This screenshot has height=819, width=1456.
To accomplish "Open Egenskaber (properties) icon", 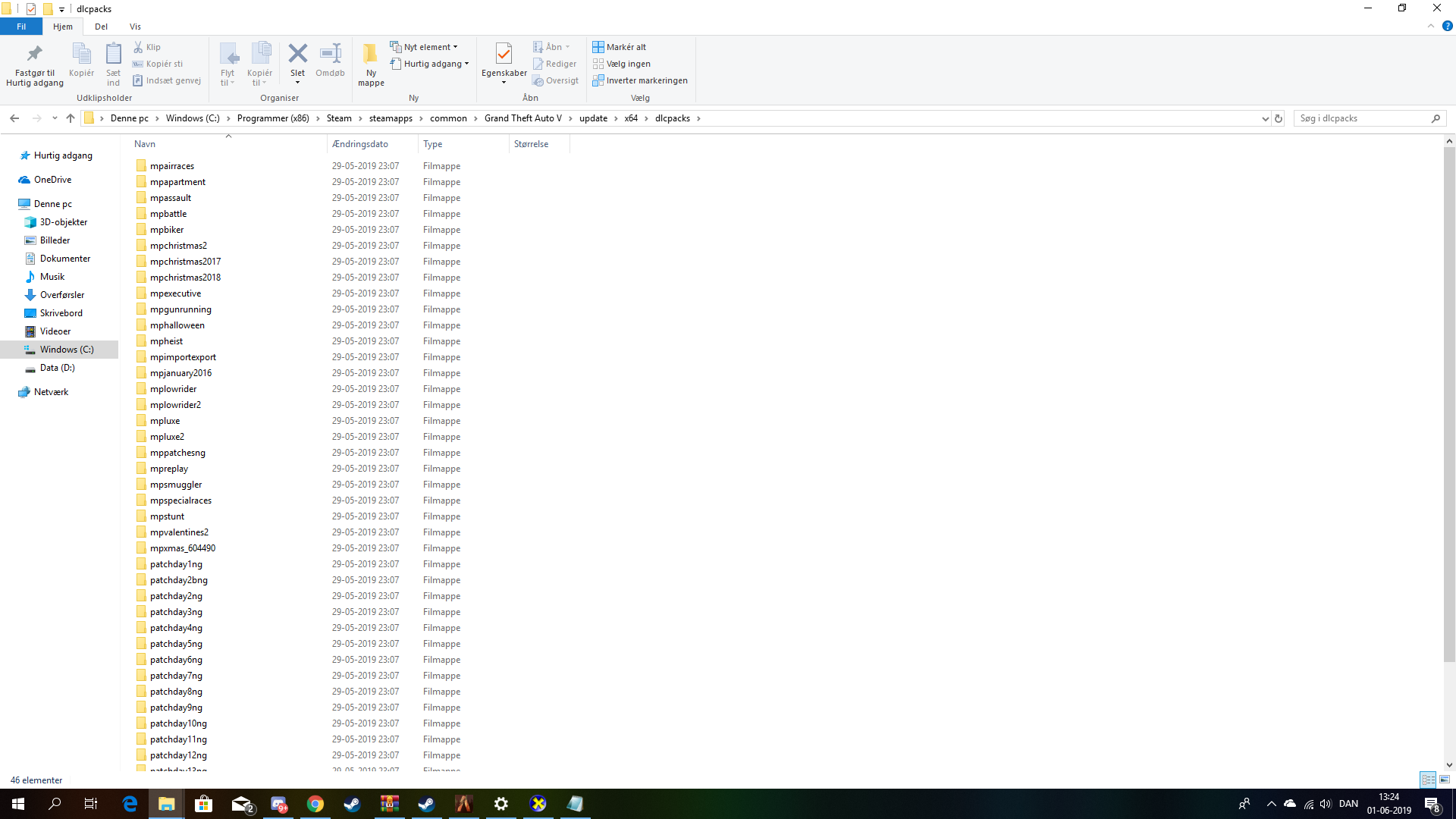I will tap(504, 55).
